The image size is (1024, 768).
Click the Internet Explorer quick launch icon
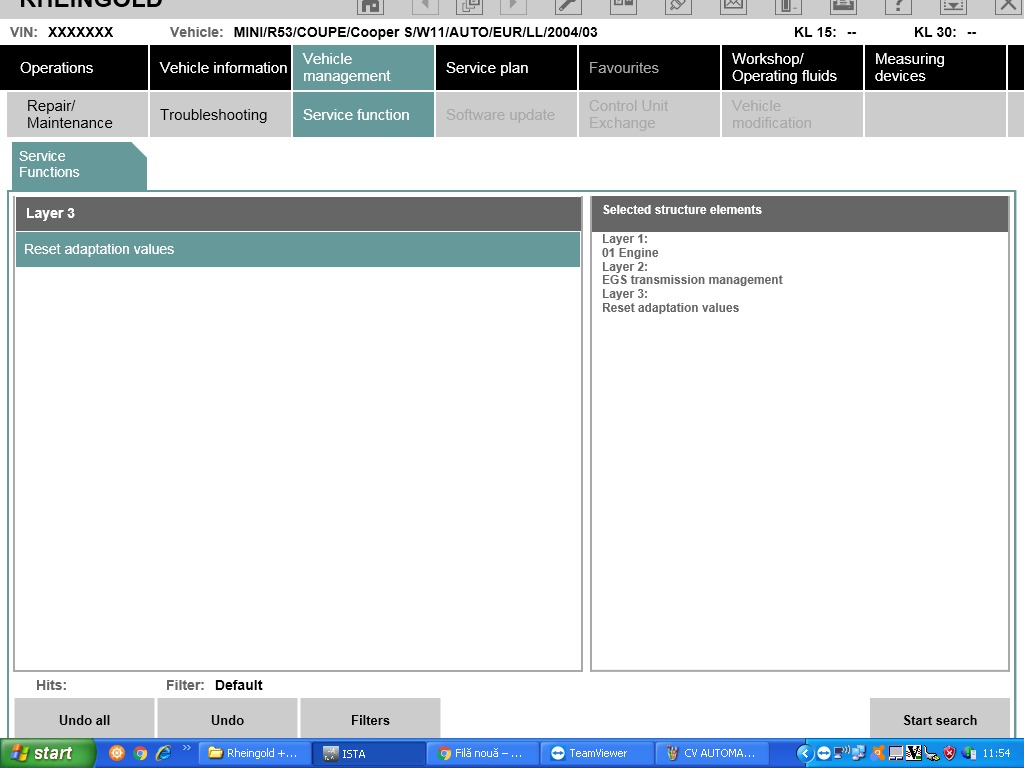(x=163, y=753)
